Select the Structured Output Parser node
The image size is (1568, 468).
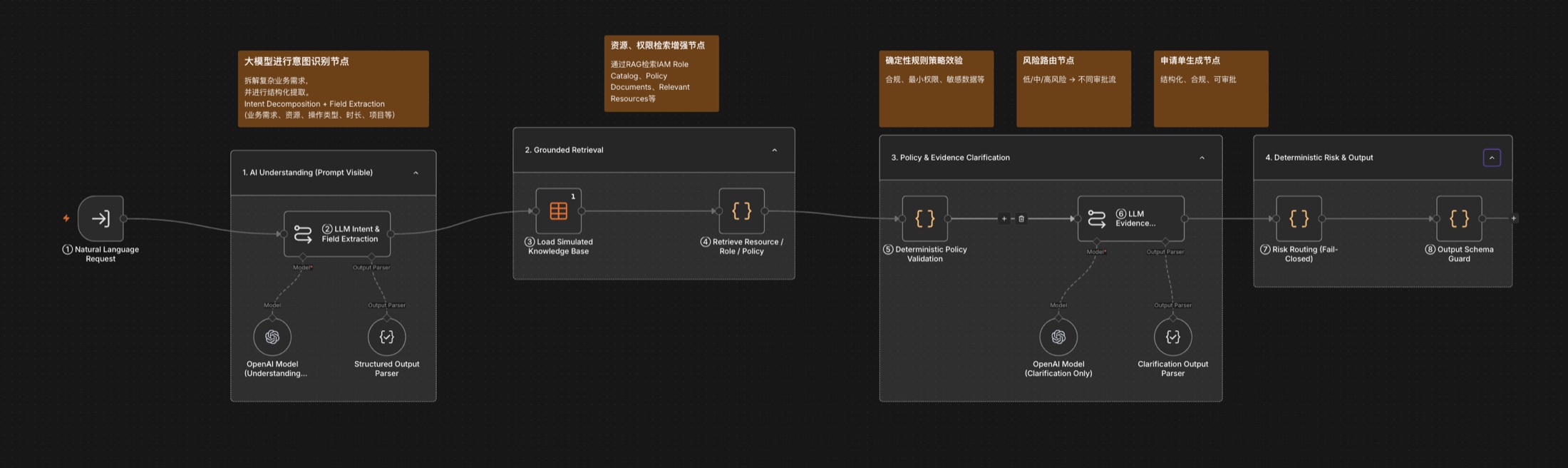click(387, 337)
